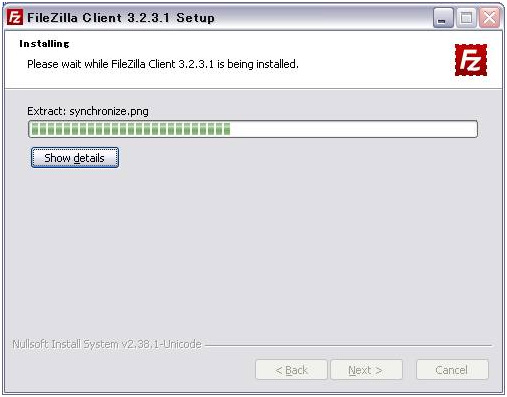Click the 'Nullsoft Install System' version text
The width and height of the screenshot is (507, 397).
pyautogui.click(x=107, y=344)
